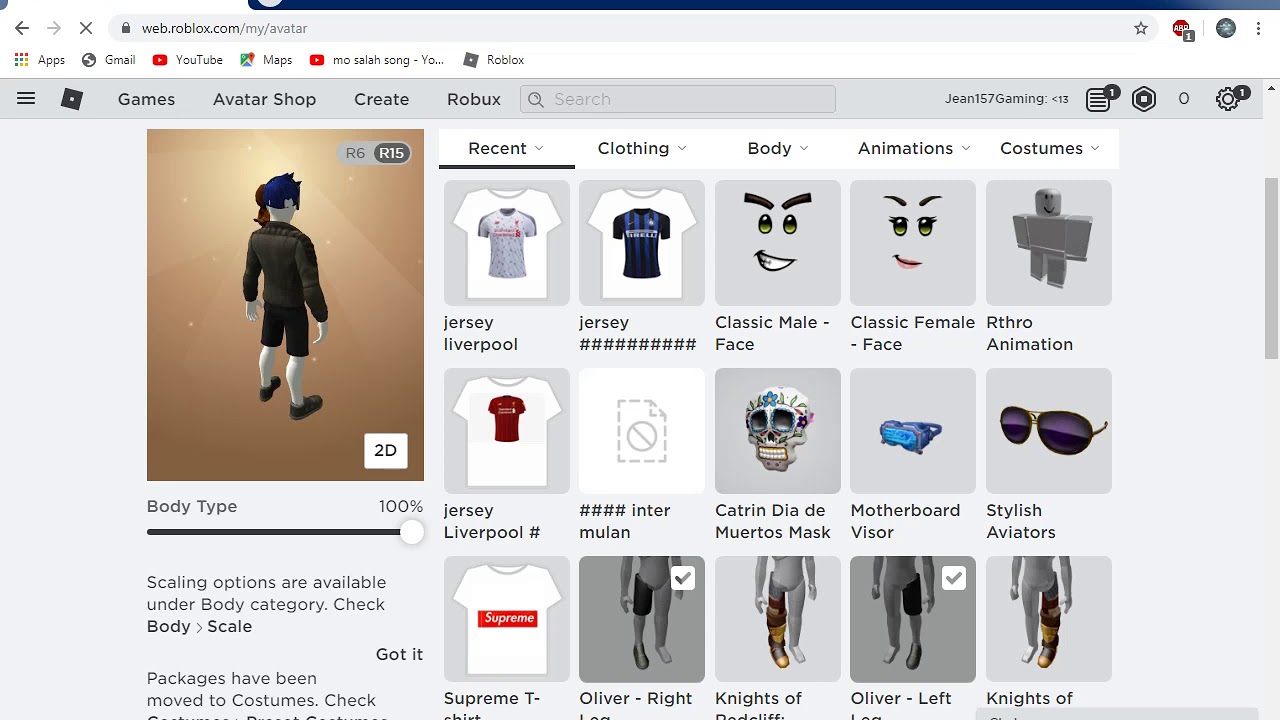
Task: Click the Roblox logo home icon
Action: [72, 99]
